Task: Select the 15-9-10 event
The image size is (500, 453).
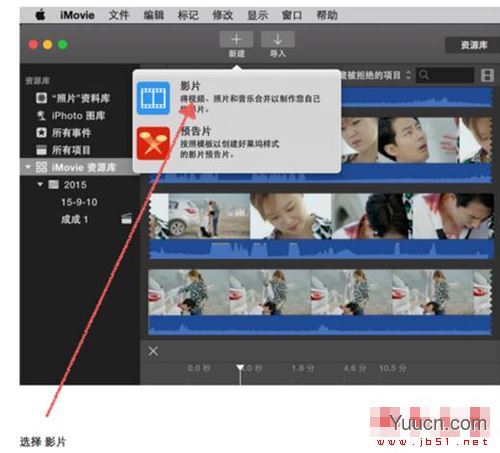Action: [79, 202]
